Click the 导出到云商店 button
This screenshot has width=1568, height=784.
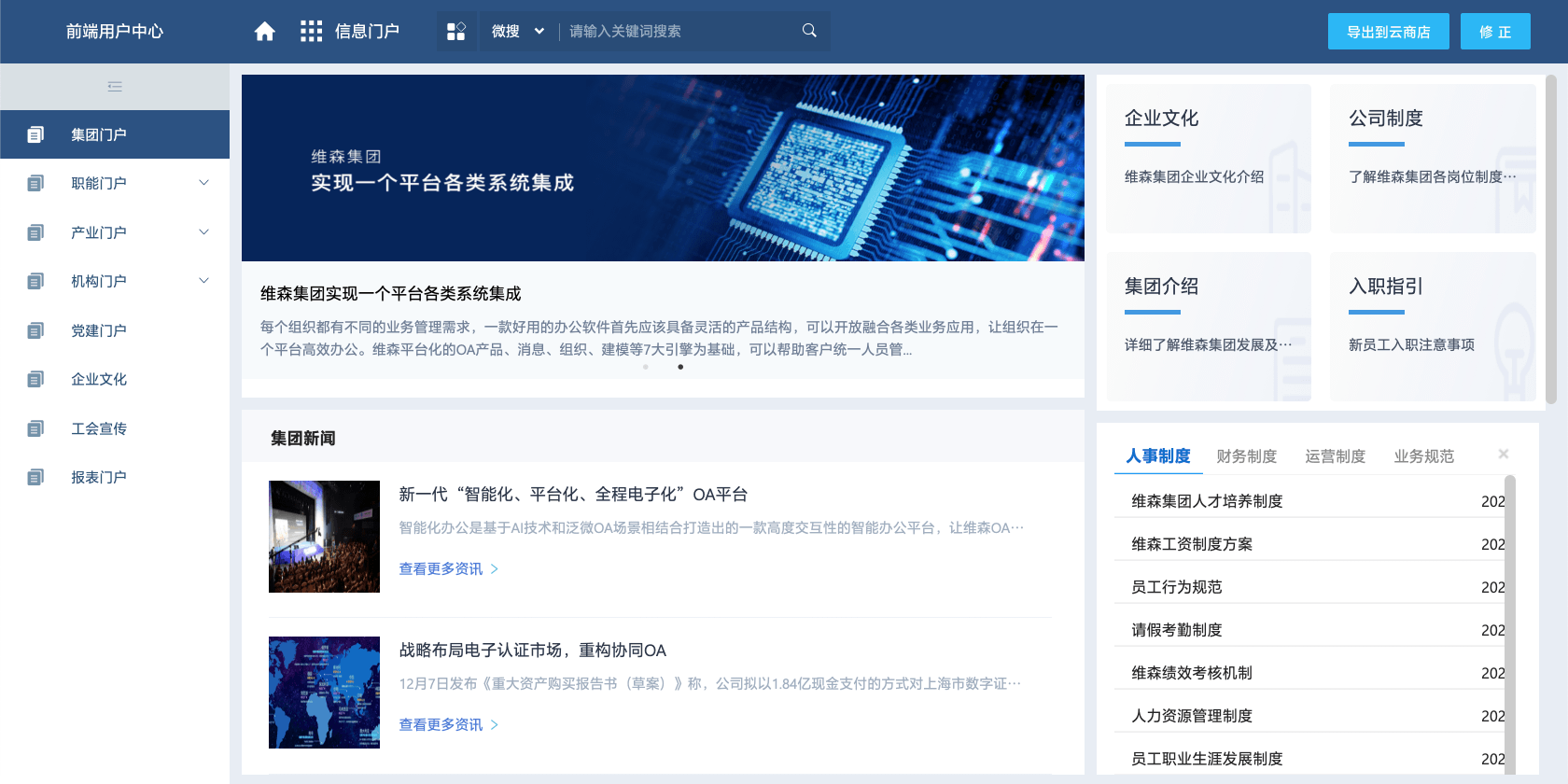1389,32
